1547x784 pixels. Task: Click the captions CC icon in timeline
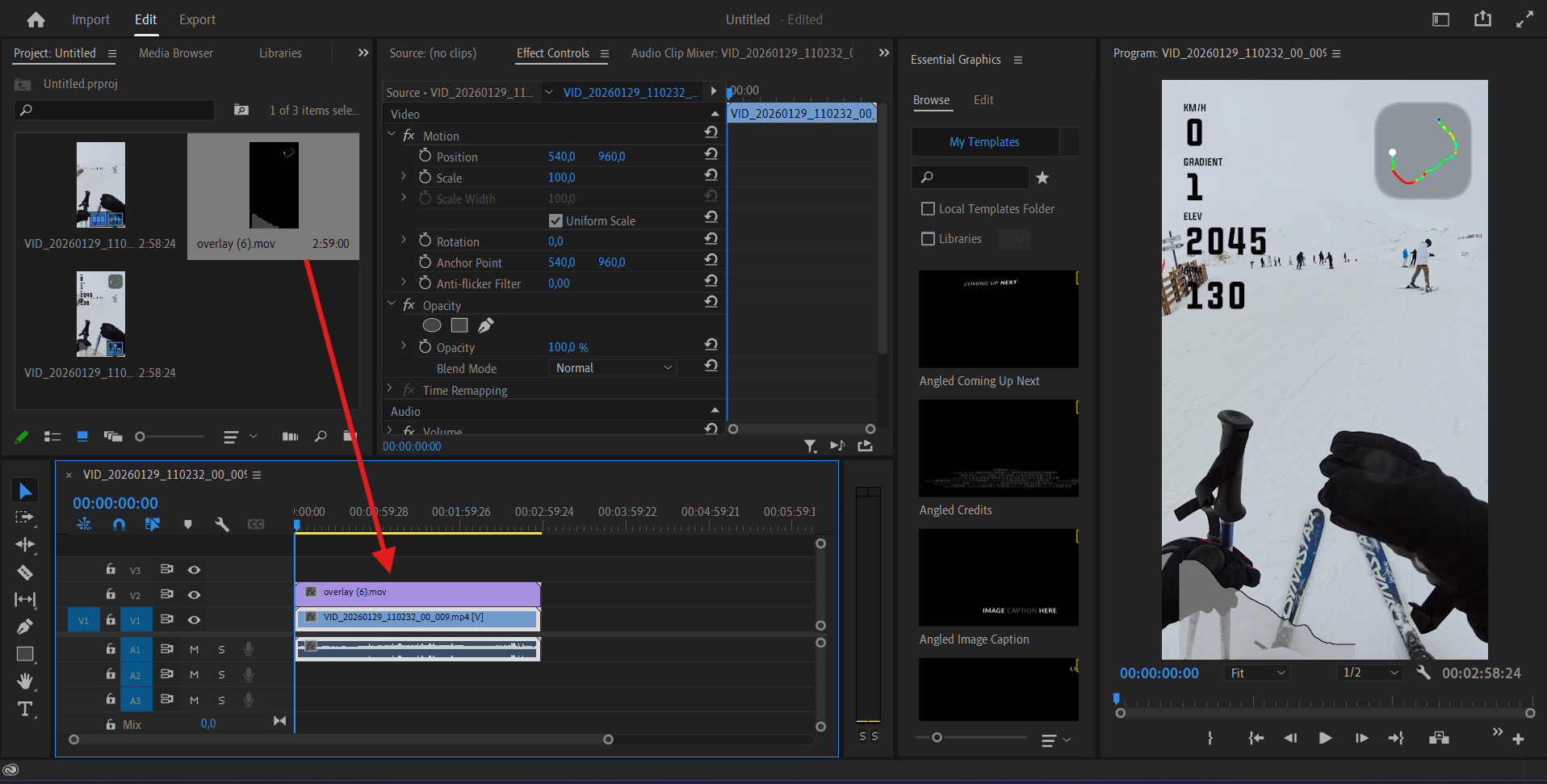[256, 524]
